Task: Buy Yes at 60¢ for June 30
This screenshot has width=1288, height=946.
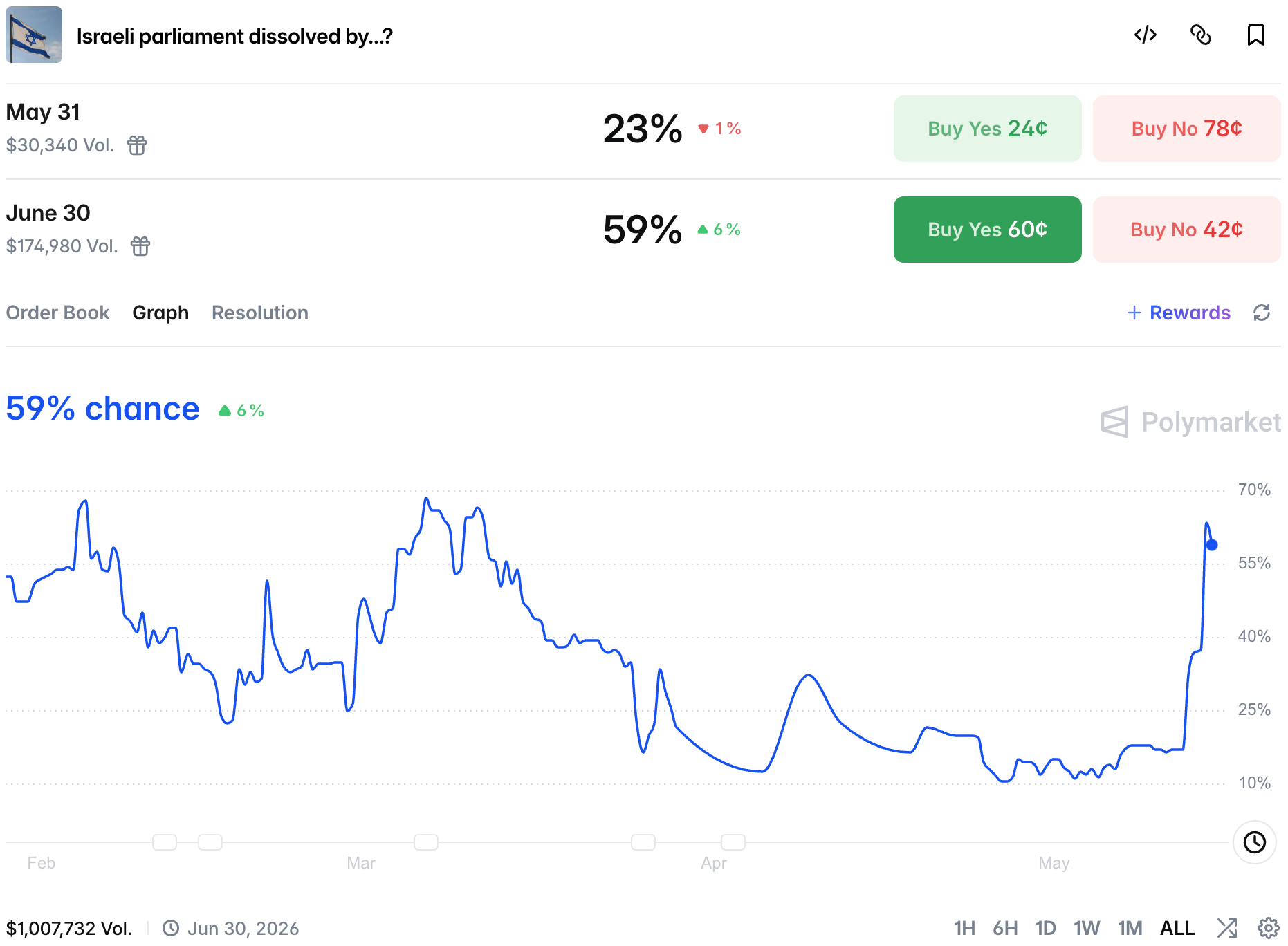Action: click(x=988, y=230)
